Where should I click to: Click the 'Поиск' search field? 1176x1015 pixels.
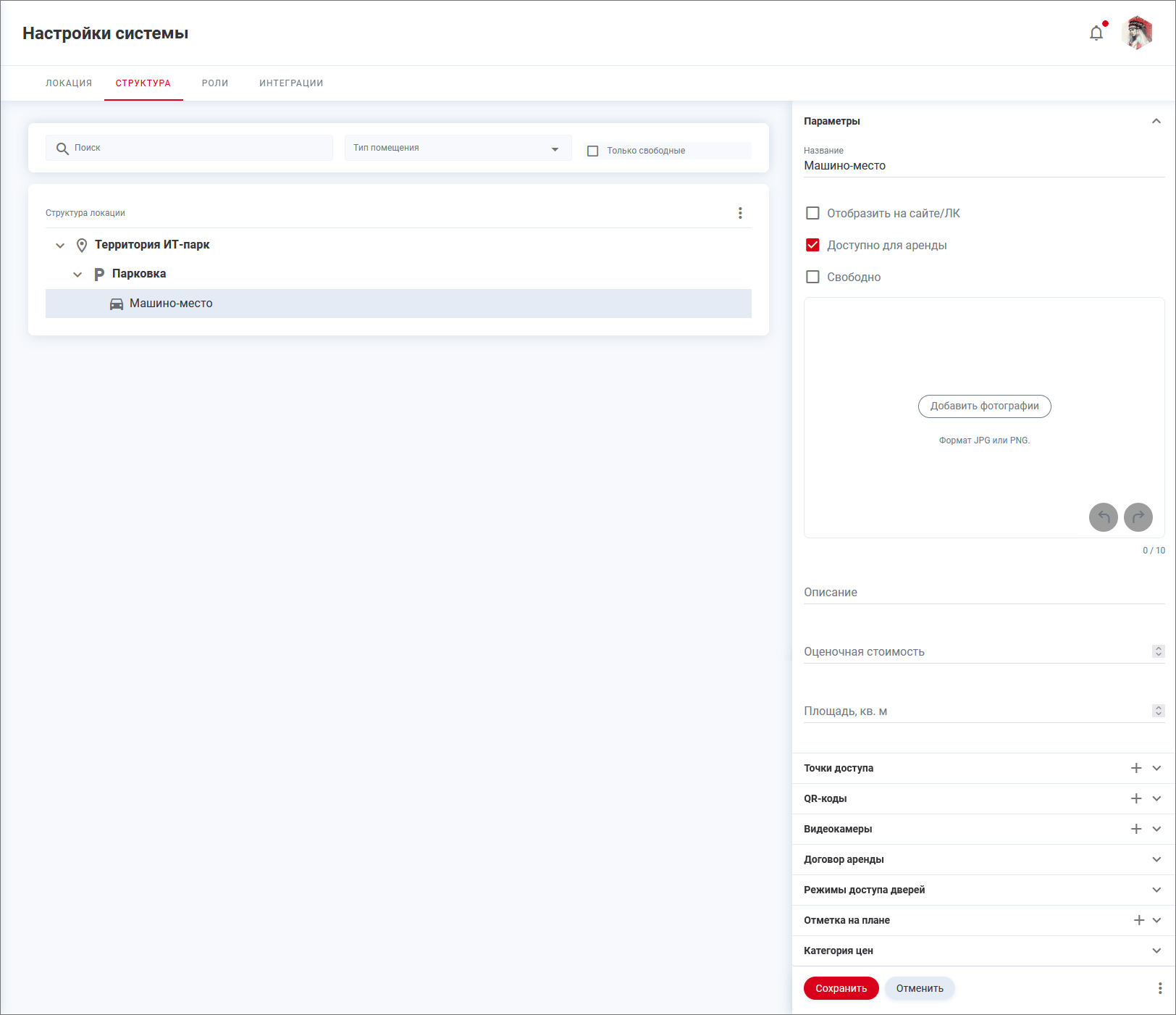(196, 148)
